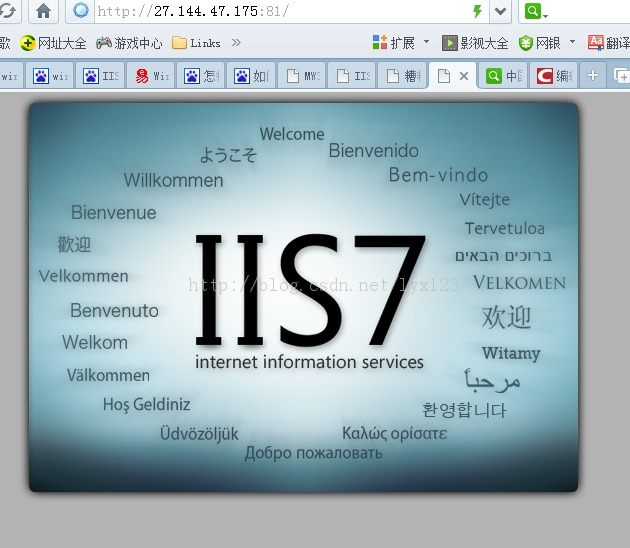Open the 影视大全 toolbar item

pos(475,43)
